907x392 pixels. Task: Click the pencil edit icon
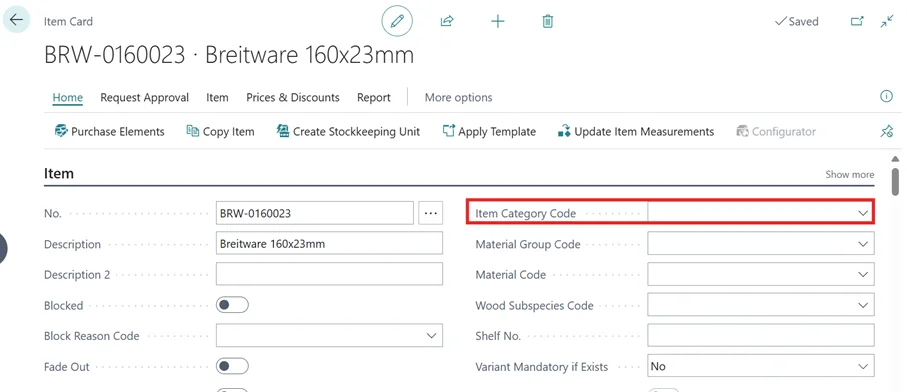(x=397, y=21)
